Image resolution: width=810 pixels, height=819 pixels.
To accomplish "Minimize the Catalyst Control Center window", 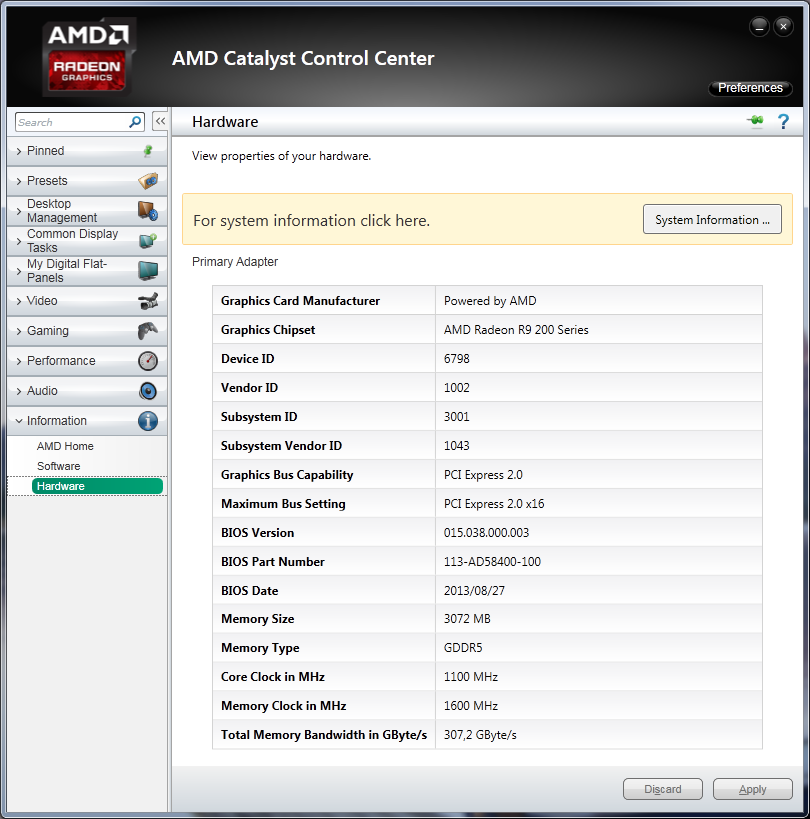I will (x=759, y=26).
